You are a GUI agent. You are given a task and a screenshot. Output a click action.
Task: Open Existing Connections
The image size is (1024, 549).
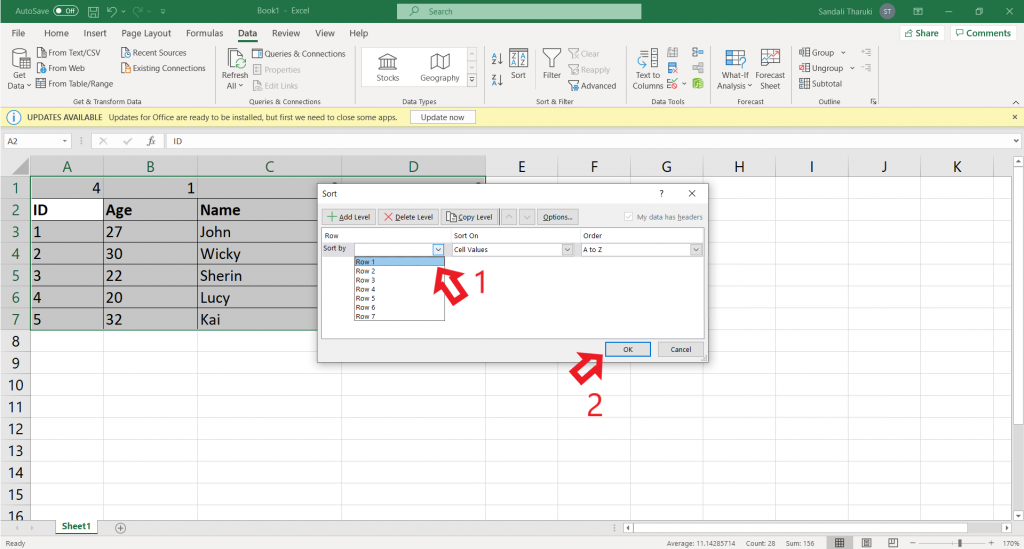[x=163, y=68]
